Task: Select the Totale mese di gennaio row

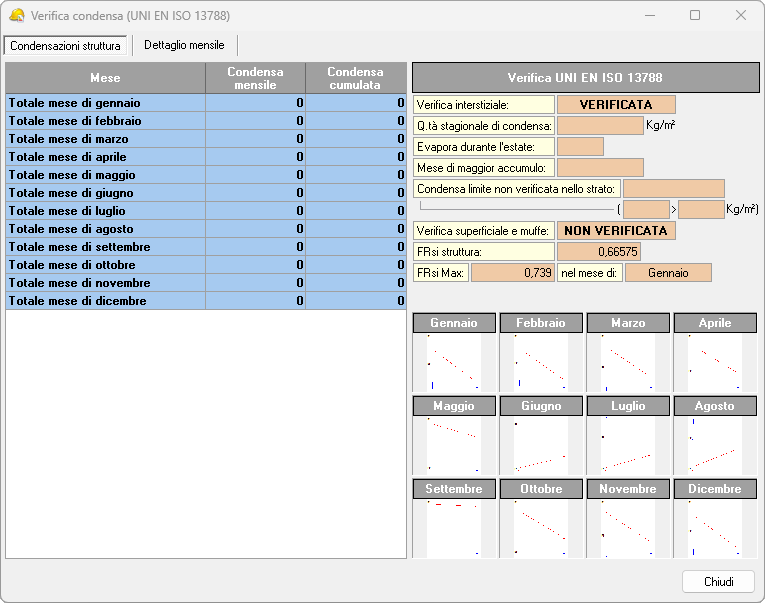Action: [105, 103]
